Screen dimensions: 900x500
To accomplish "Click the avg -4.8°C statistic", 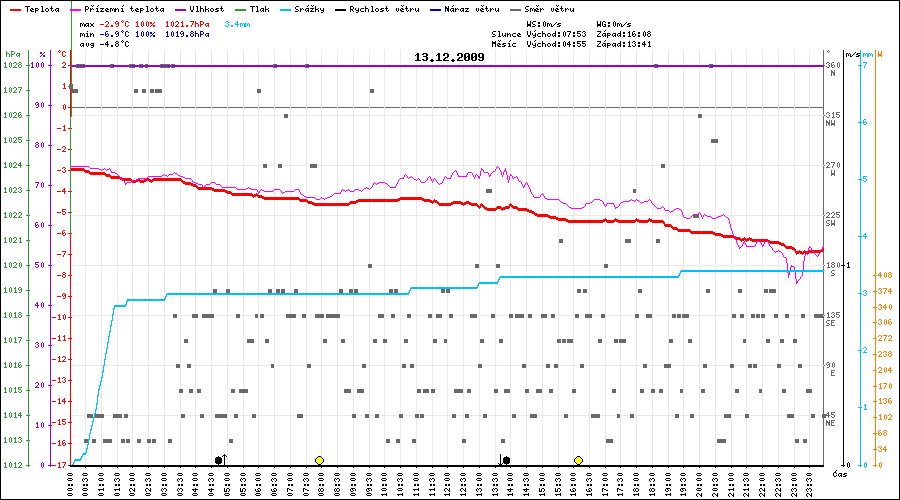I will click(x=105, y=43).
